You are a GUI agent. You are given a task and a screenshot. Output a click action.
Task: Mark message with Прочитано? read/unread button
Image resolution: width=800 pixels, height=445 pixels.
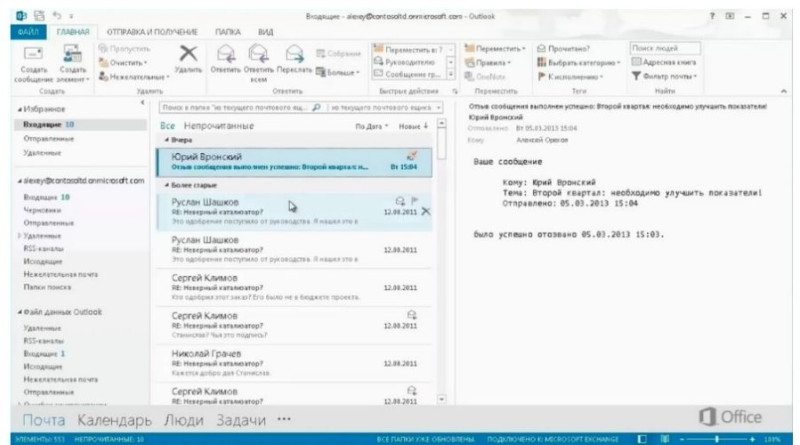click(563, 49)
